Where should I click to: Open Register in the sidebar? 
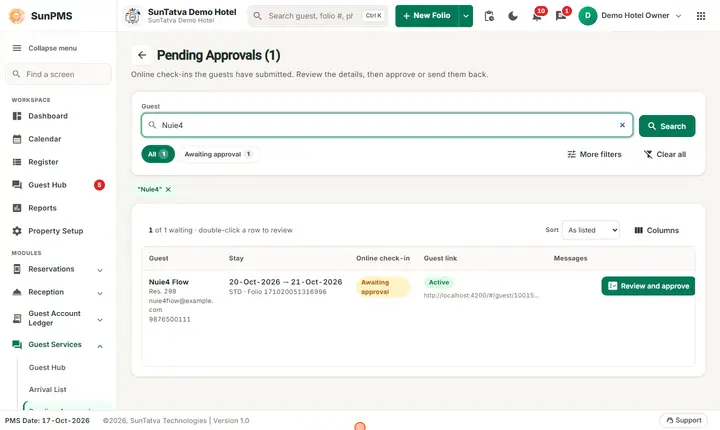tap(58, 162)
